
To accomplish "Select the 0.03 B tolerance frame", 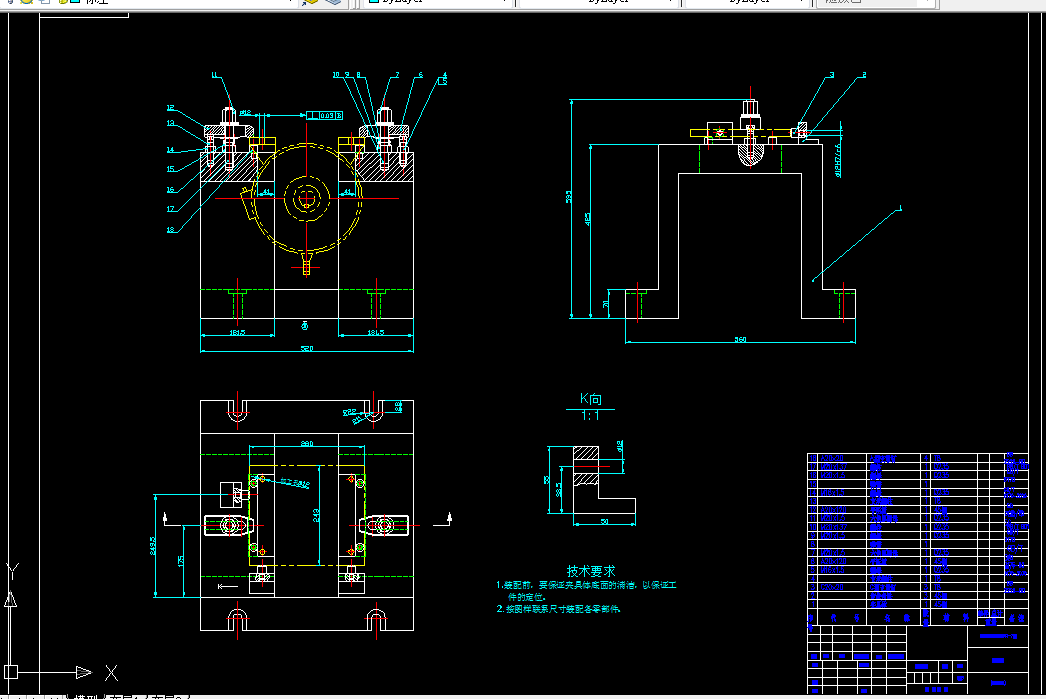I will [325, 115].
